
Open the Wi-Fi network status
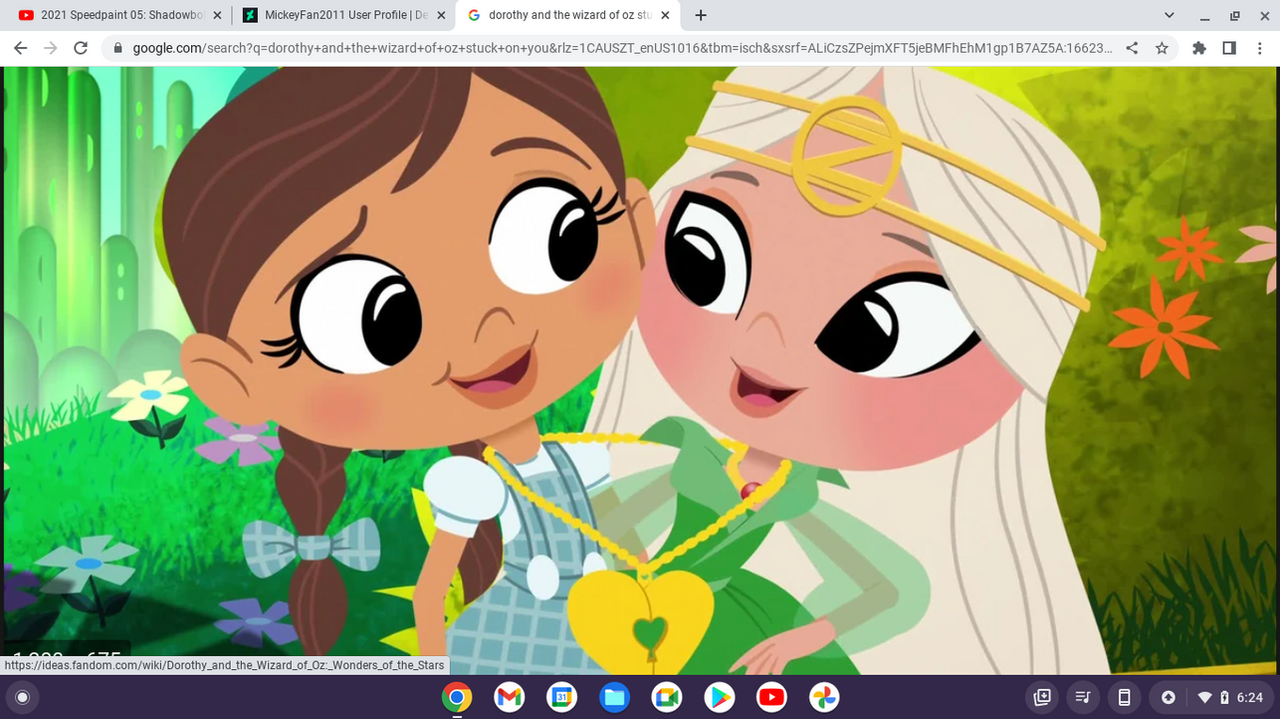tap(1205, 697)
